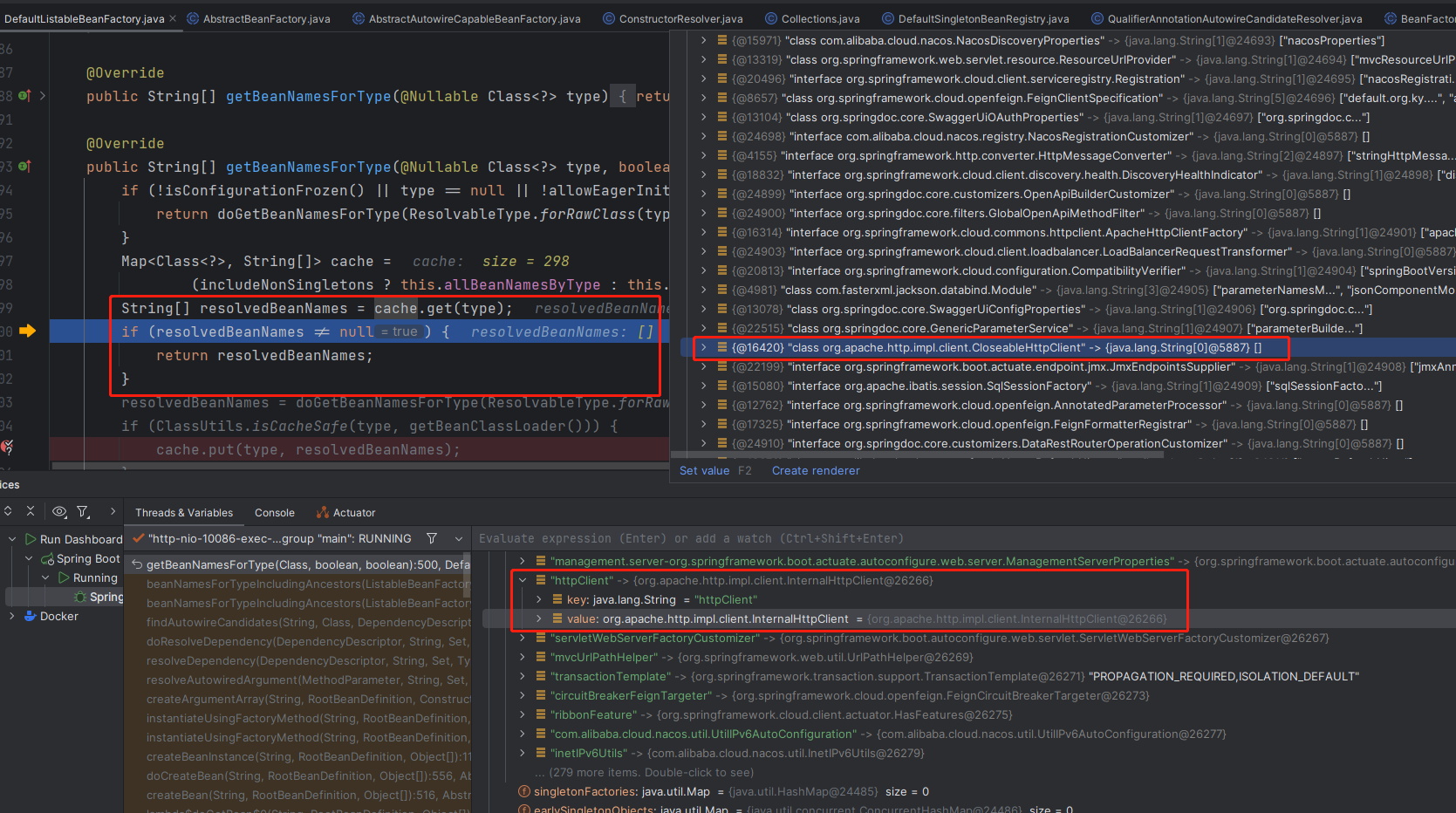Image resolution: width=1456 pixels, height=813 pixels.
Task: Expand the NacosDiscoveryProperties cache entry
Action: (703, 40)
